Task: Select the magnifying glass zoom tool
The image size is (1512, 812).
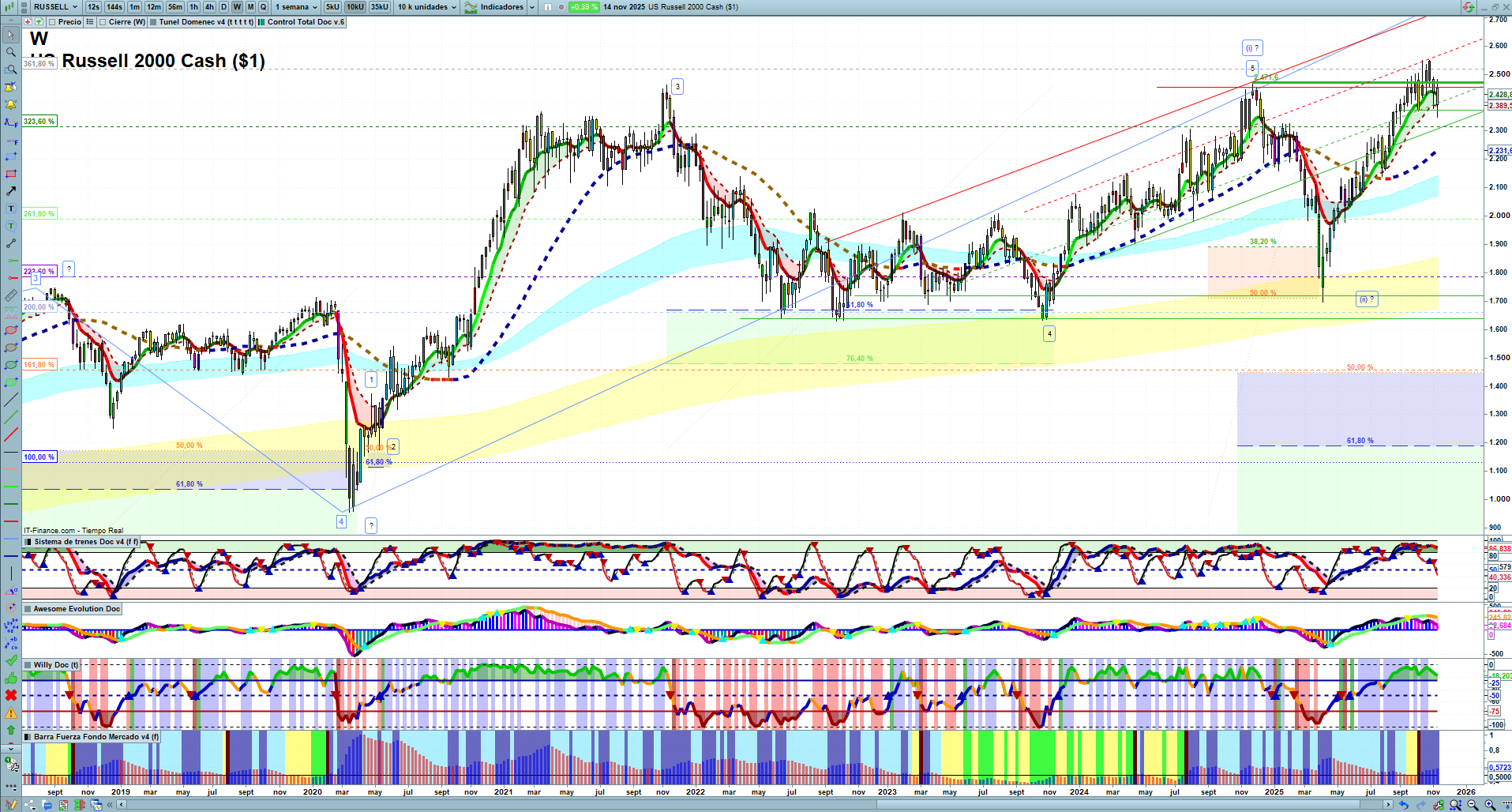Action: pos(10,52)
